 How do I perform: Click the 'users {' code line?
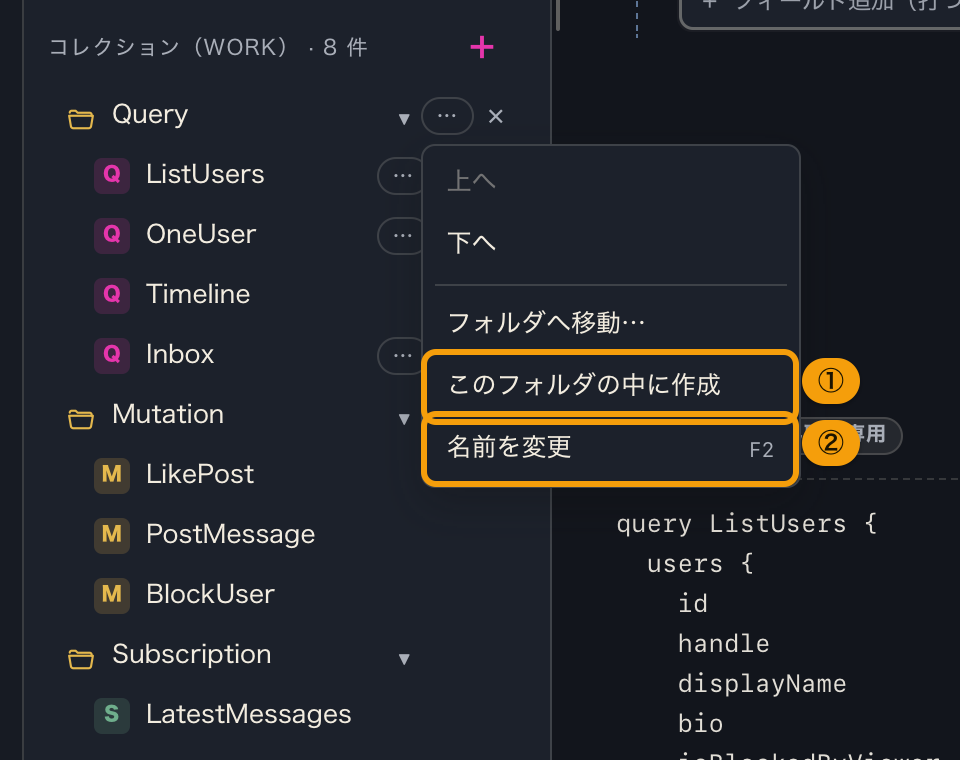(x=700, y=564)
